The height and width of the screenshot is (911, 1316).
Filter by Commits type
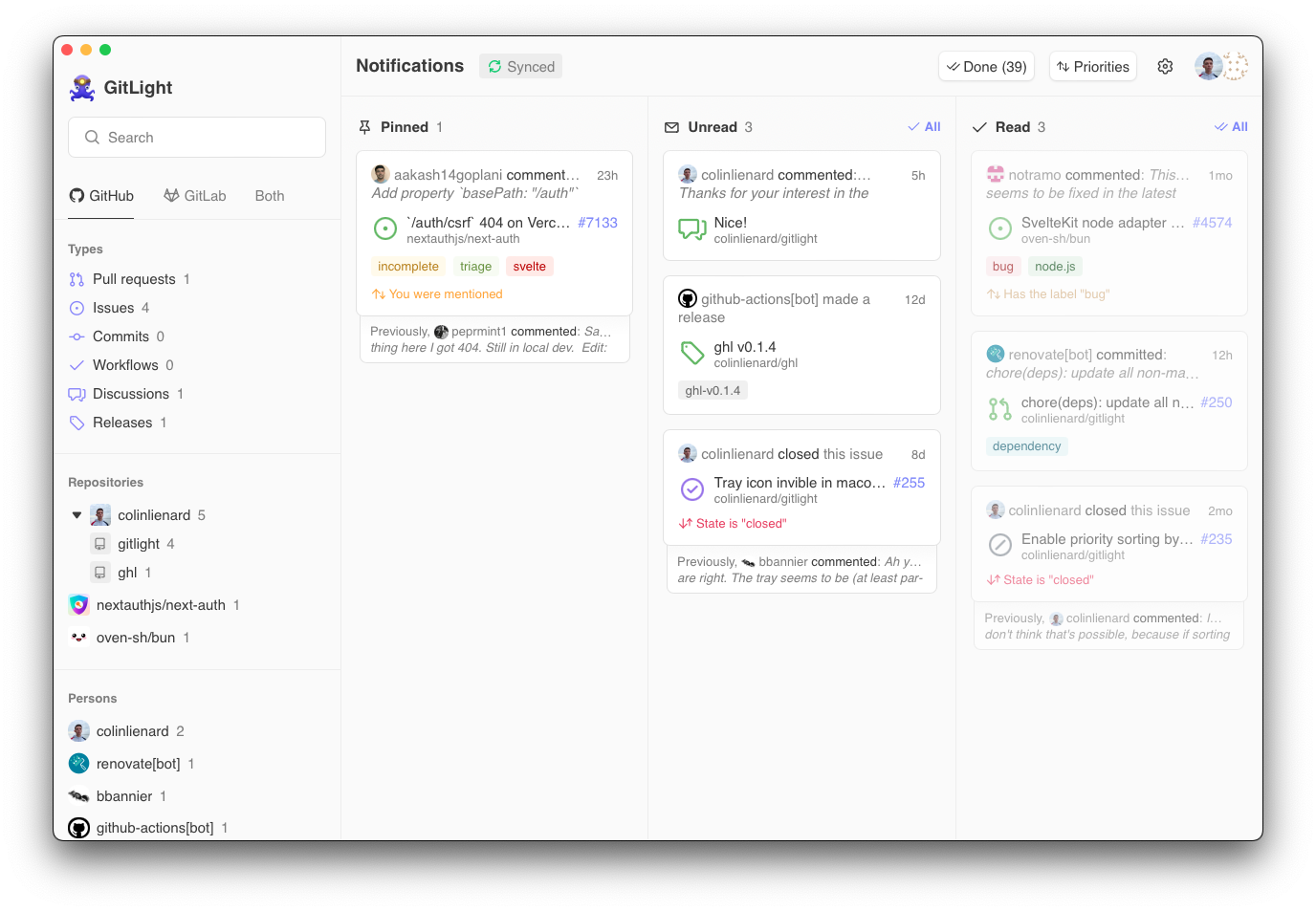point(117,336)
